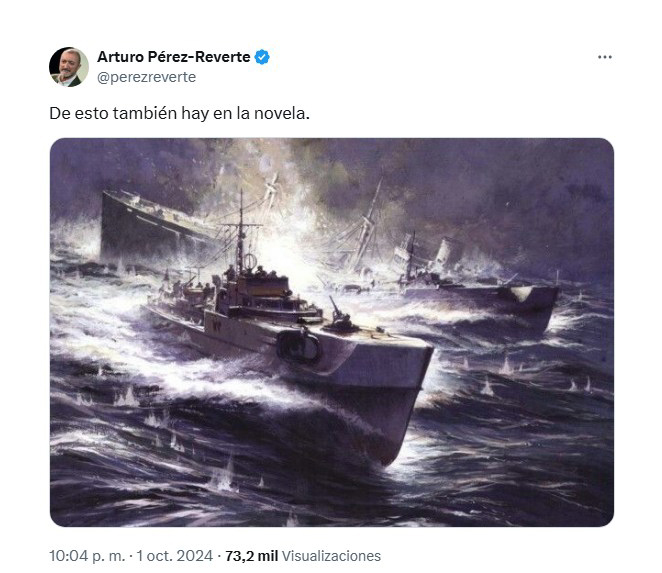Click the 1 oct. 2024 date

tap(174, 556)
